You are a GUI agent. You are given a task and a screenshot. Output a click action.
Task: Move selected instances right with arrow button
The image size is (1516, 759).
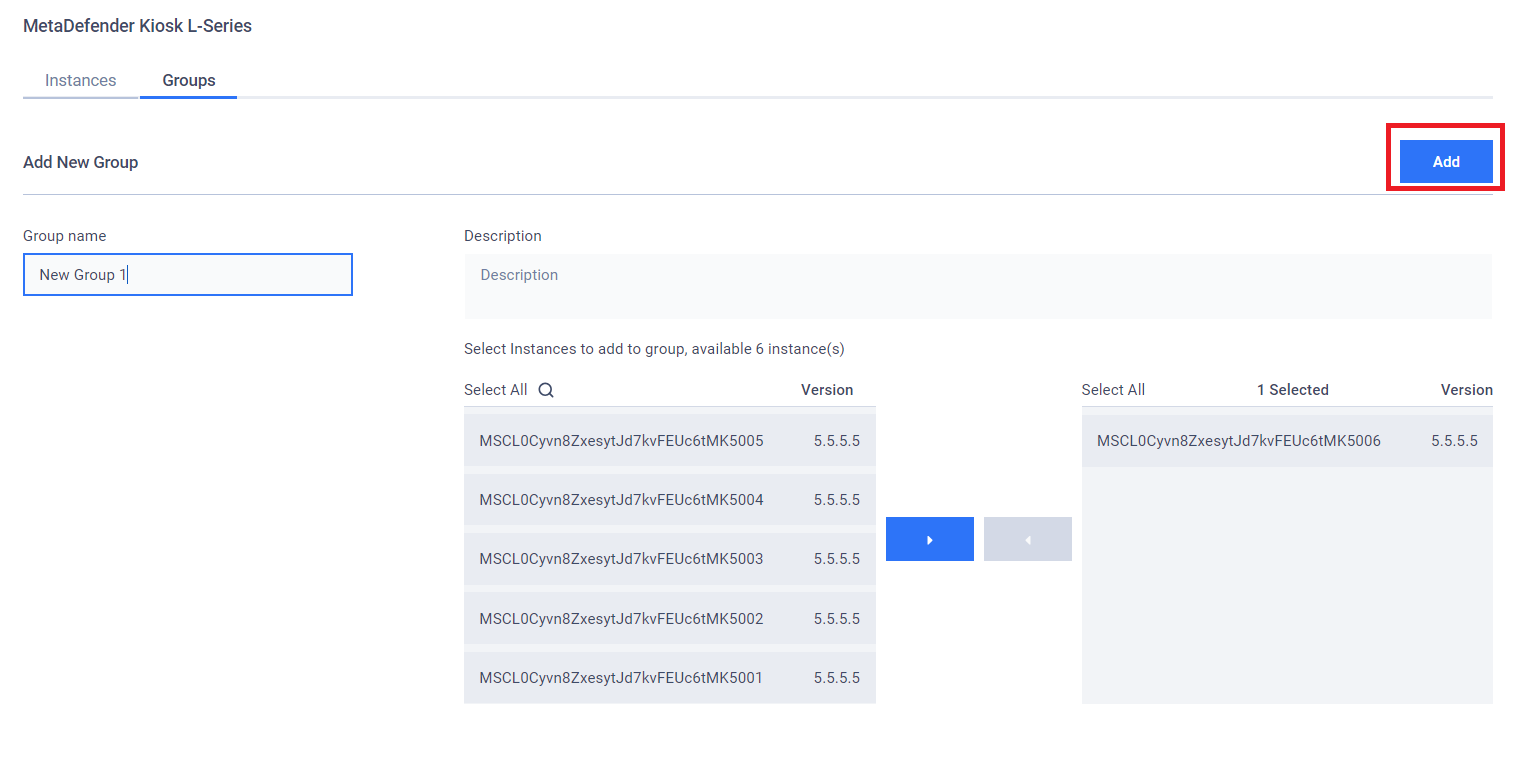point(930,539)
